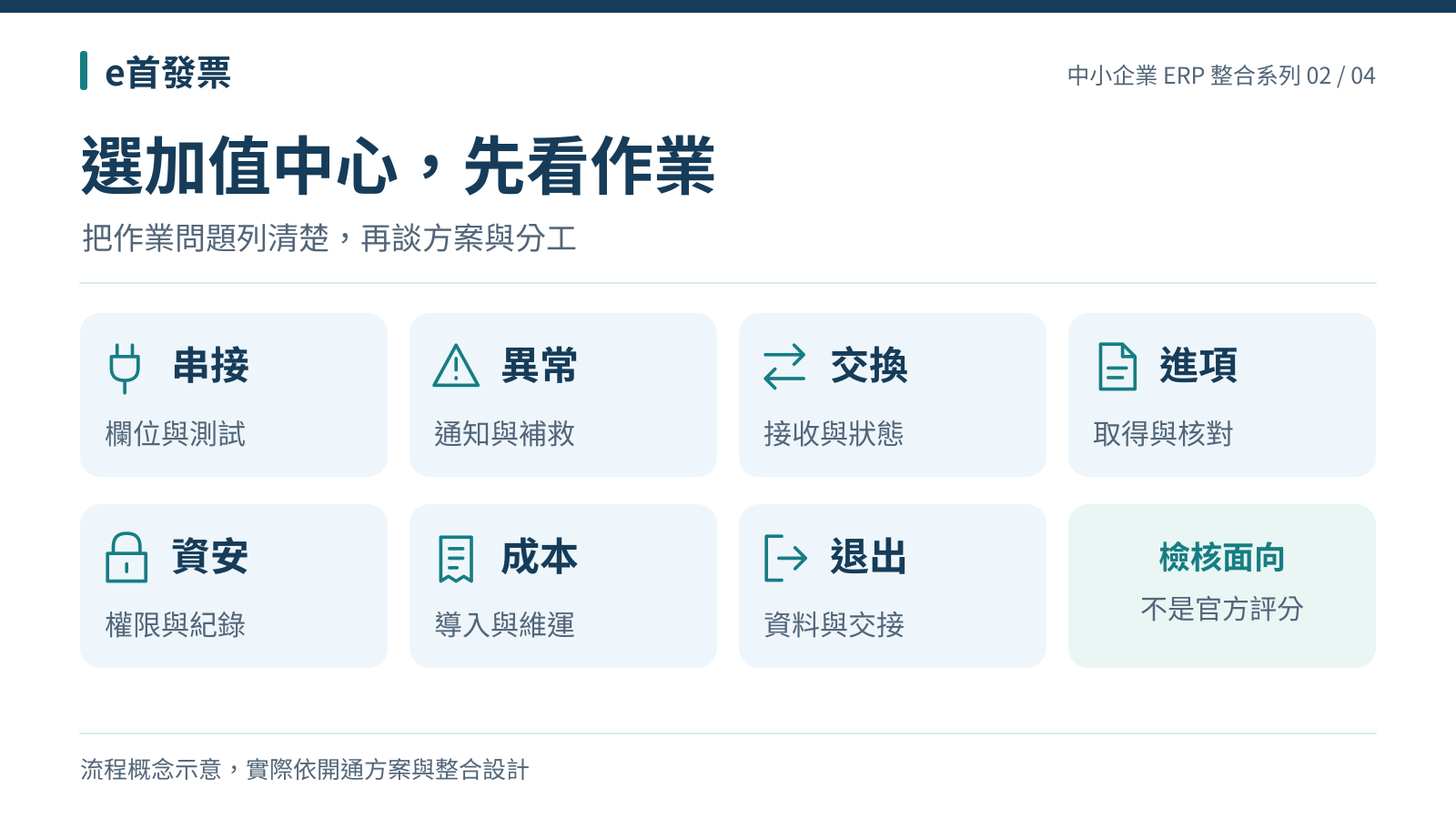Viewport: 1456px width, 819px height.
Task: Click the document icon beside 進項
Action: point(1117,366)
